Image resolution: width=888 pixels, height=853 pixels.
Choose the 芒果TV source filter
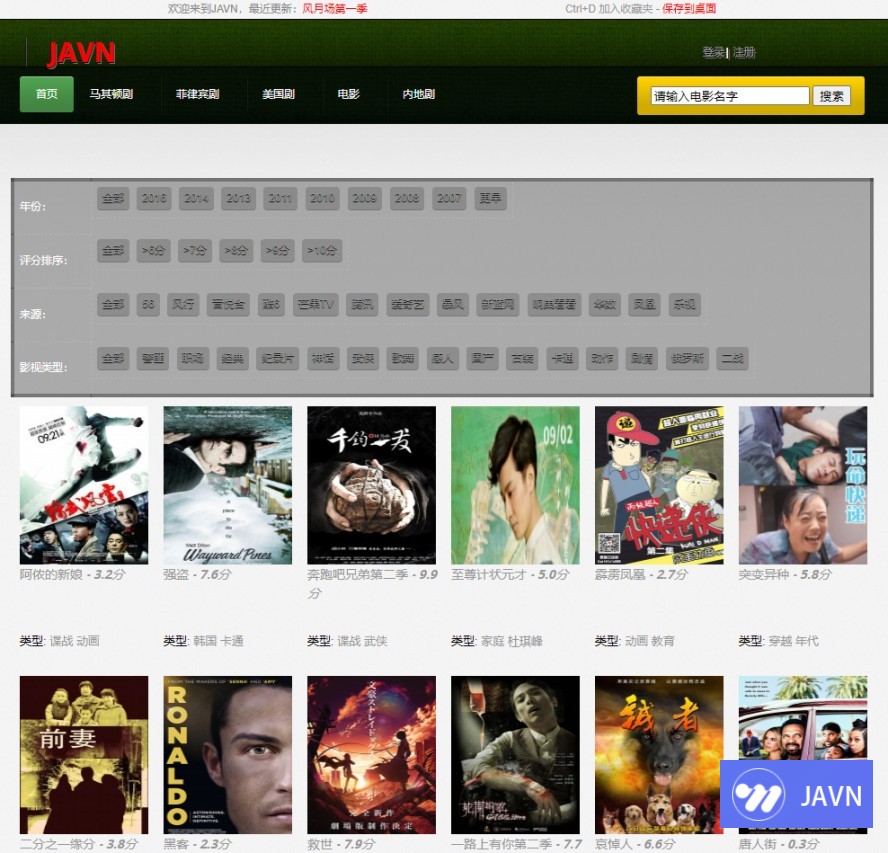316,305
